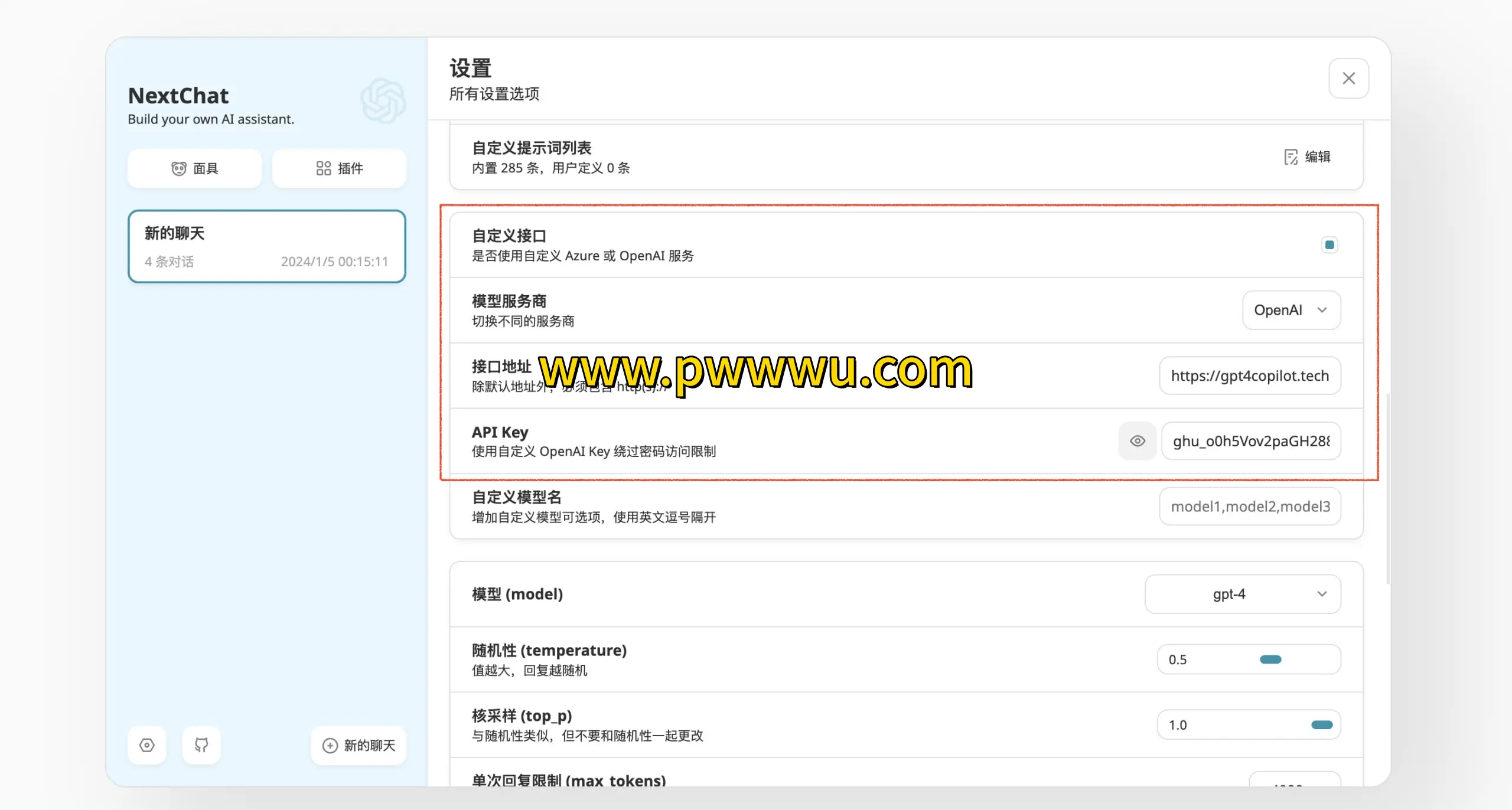
Task: Expand the gpt-4 model dropdown
Action: pos(1243,594)
